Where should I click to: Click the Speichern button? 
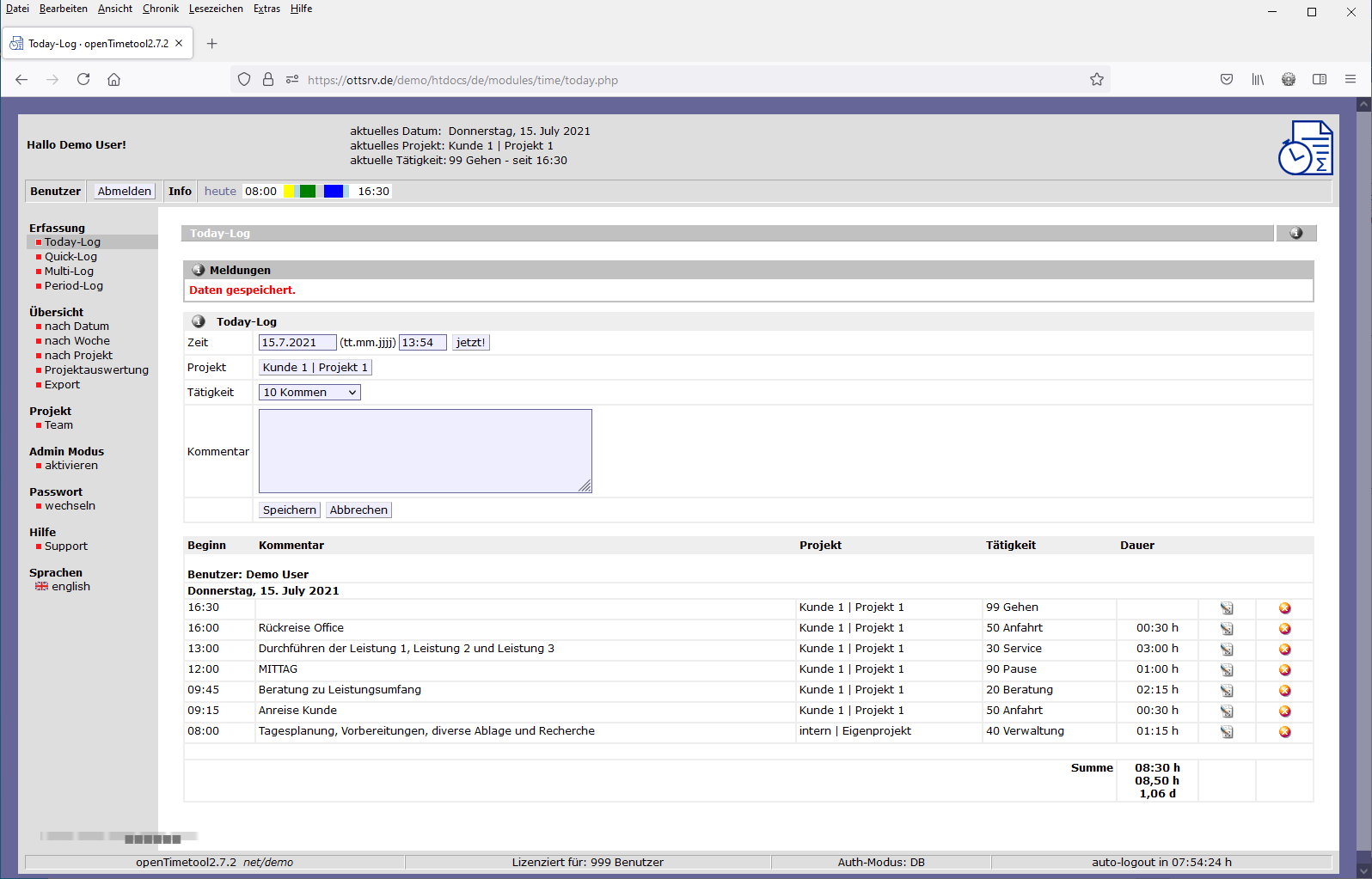290,510
